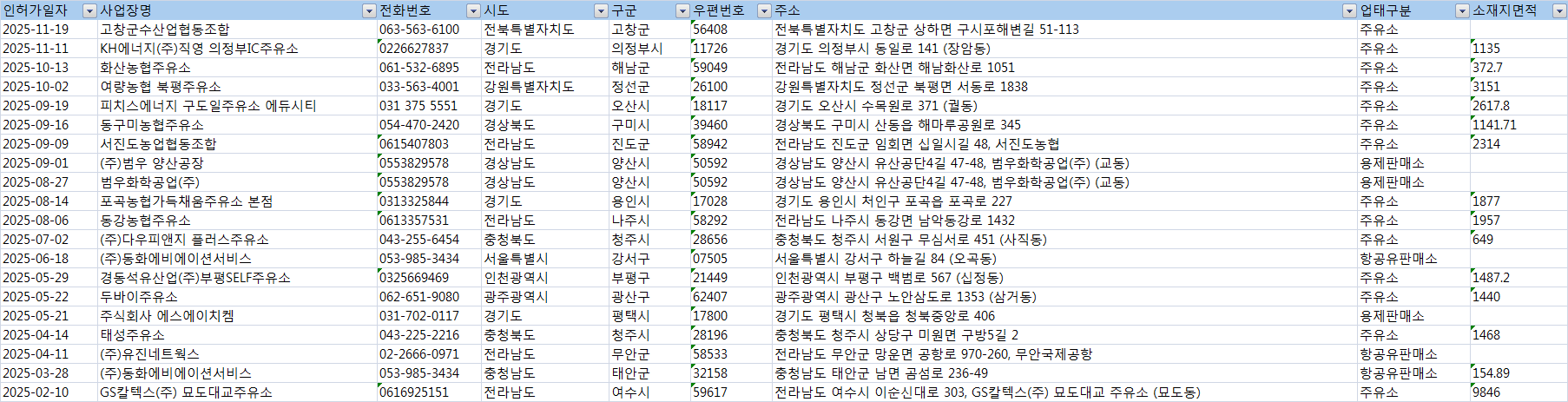Select phone number cell 02-2666-0971
1568x402 pixels.
429,354
